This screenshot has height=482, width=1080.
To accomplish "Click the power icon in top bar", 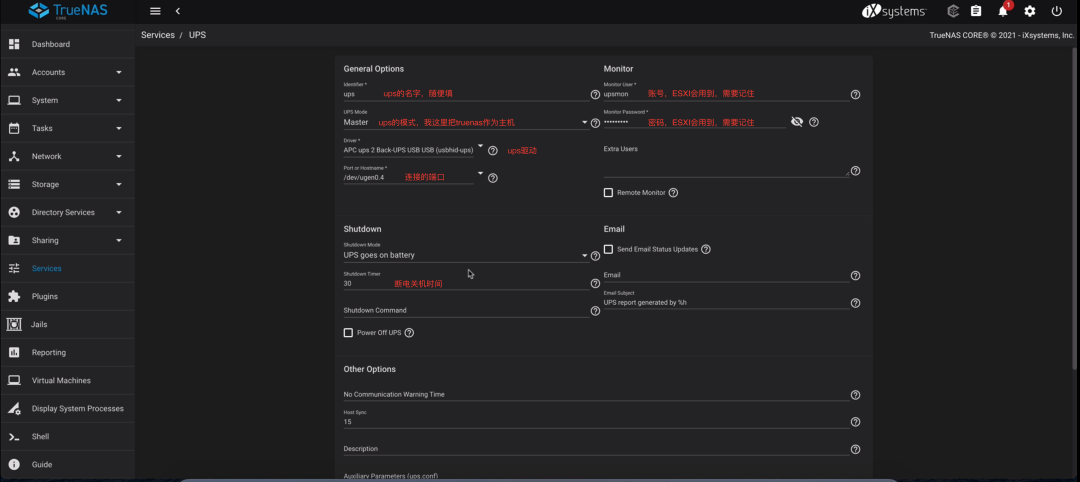I will point(1057,11).
